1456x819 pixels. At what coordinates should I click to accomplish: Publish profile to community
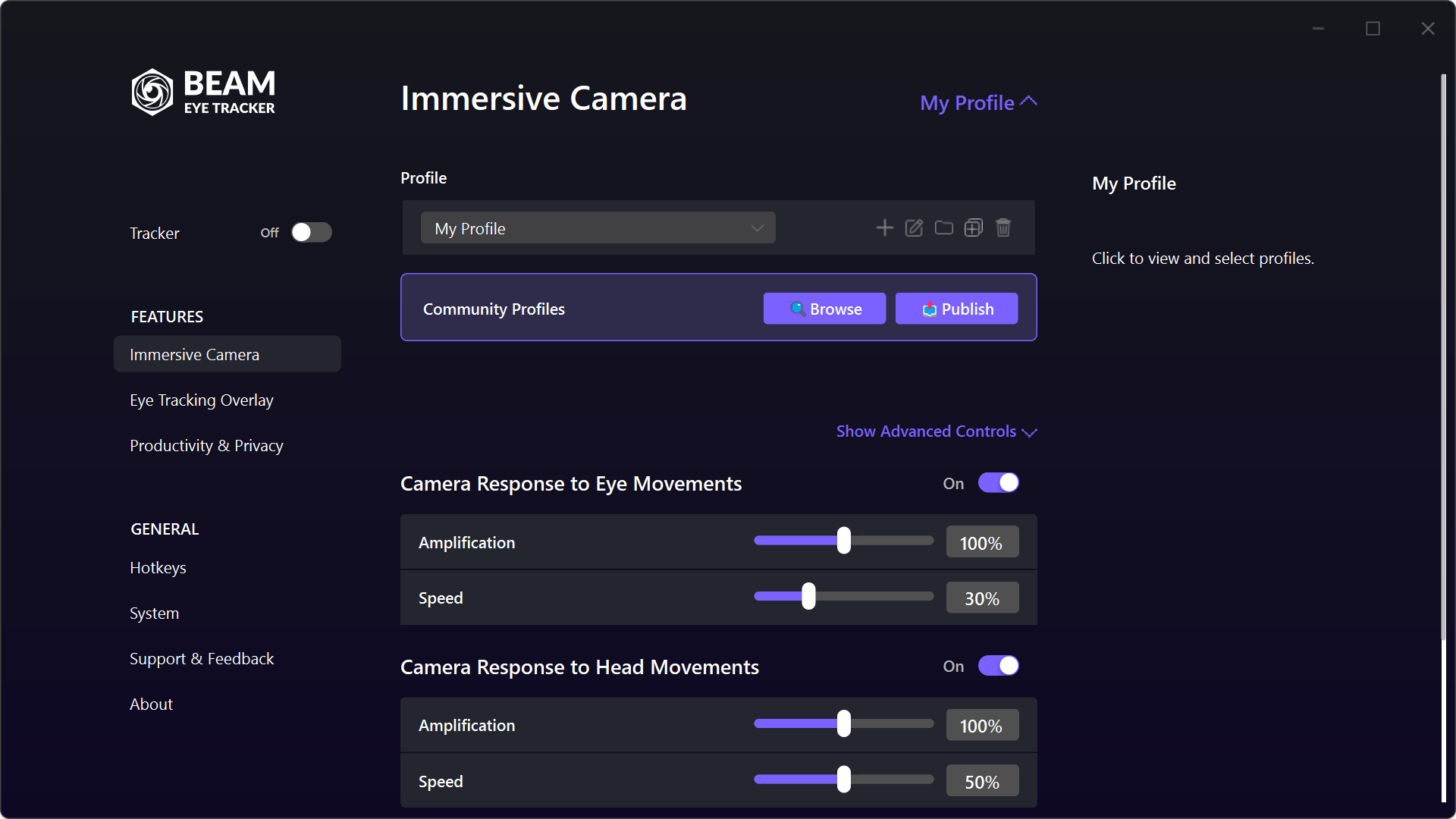[x=956, y=309]
